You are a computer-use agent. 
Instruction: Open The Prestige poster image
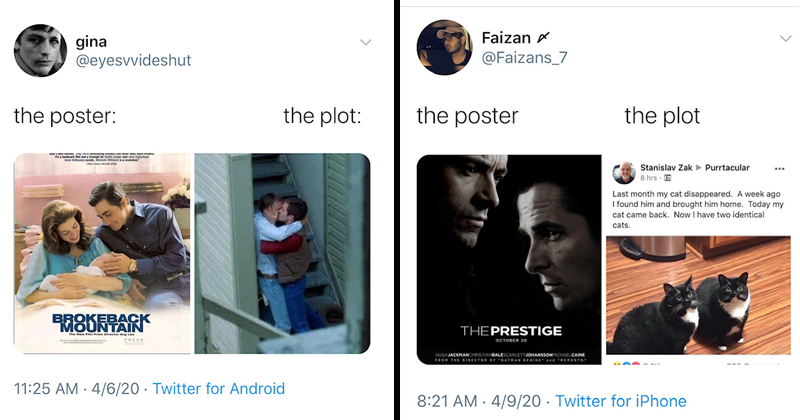tap(507, 258)
